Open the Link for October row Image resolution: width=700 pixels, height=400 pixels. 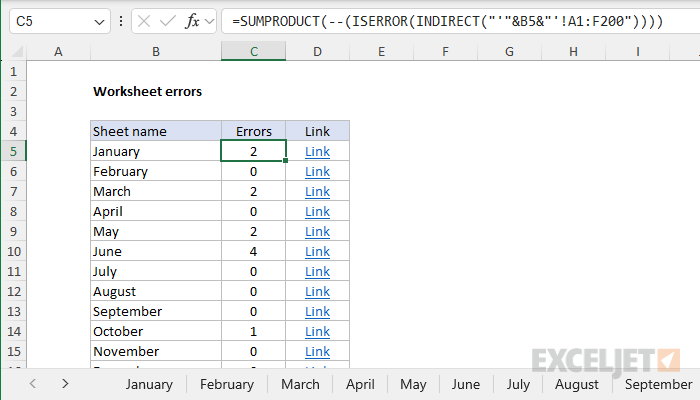click(317, 331)
